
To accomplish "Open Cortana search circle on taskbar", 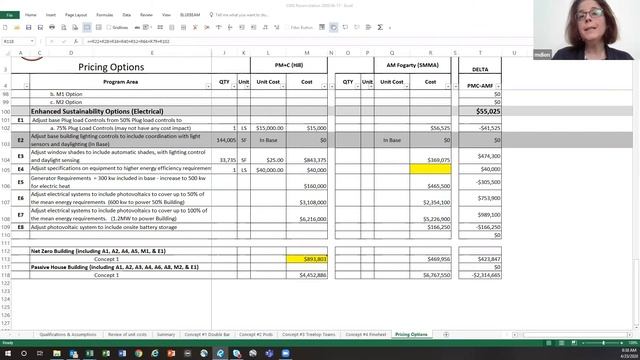I will (24, 353).
